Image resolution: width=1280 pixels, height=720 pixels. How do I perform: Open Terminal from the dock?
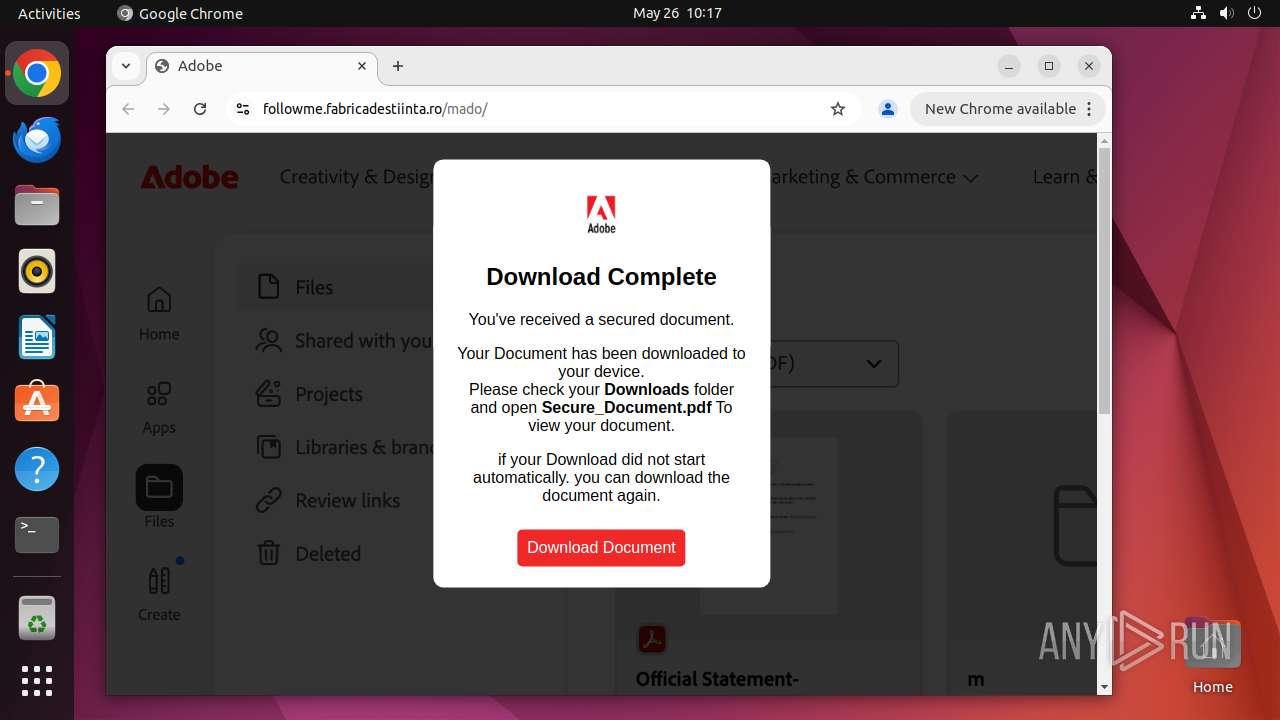click(x=37, y=535)
